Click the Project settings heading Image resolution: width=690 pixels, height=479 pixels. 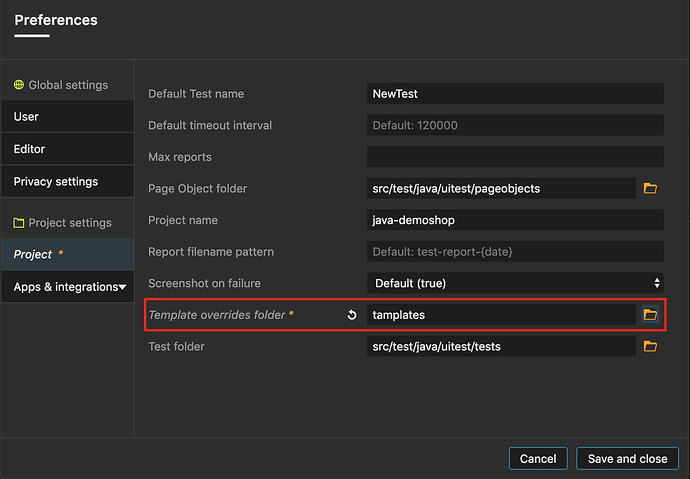(70, 223)
